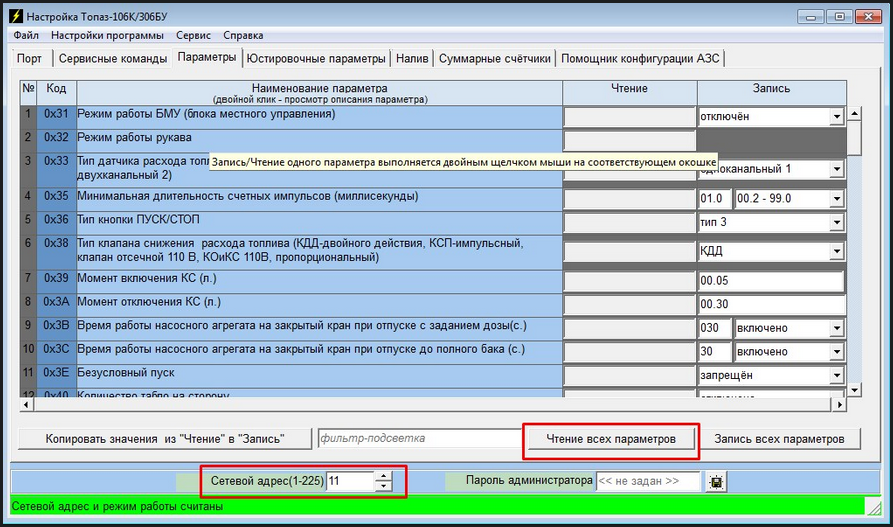Expand 'включено' dropdown in row 0x3C
The width and height of the screenshot is (893, 527).
[836, 352]
